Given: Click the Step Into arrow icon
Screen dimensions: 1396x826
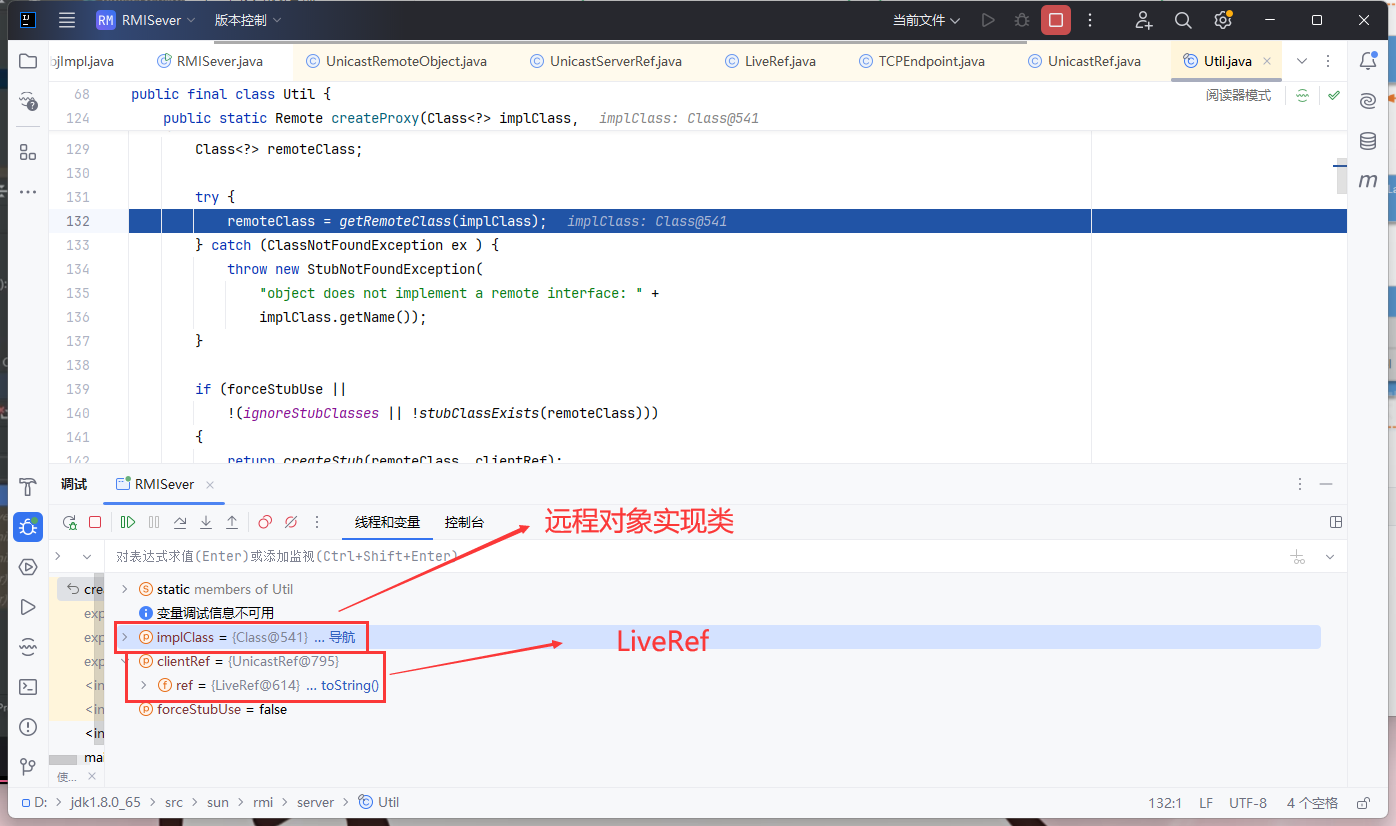Looking at the screenshot, I should [206, 522].
